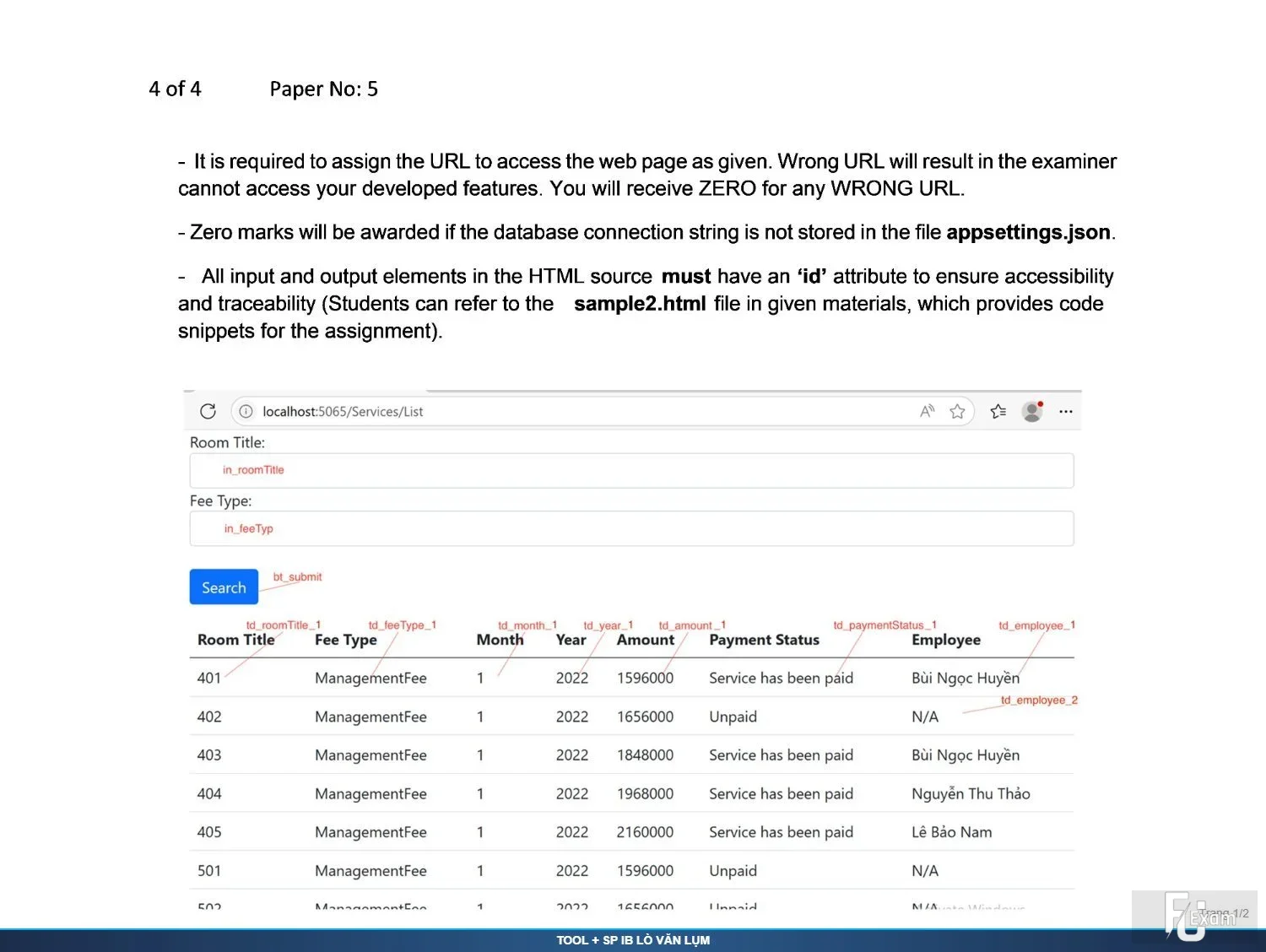
Task: Click employee Bùi Ngọc Huyền in room 401 row
Action: click(x=966, y=678)
